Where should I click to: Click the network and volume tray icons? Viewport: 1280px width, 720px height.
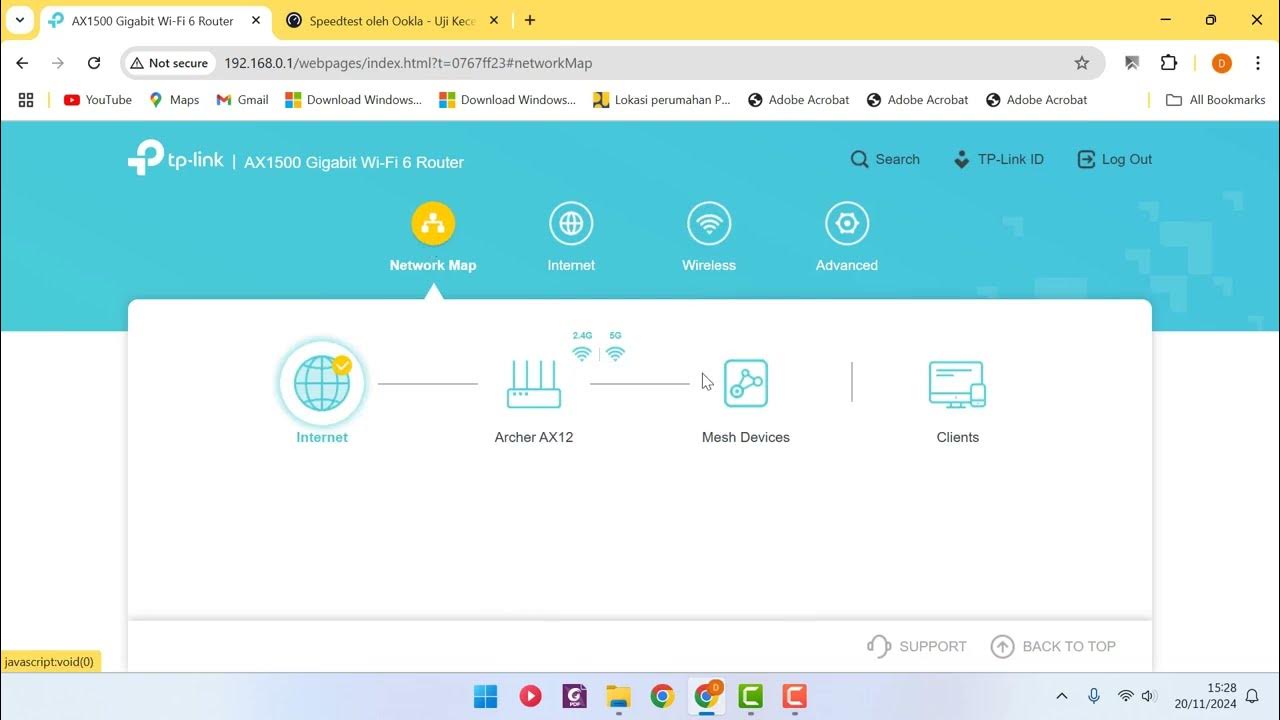(1137, 696)
